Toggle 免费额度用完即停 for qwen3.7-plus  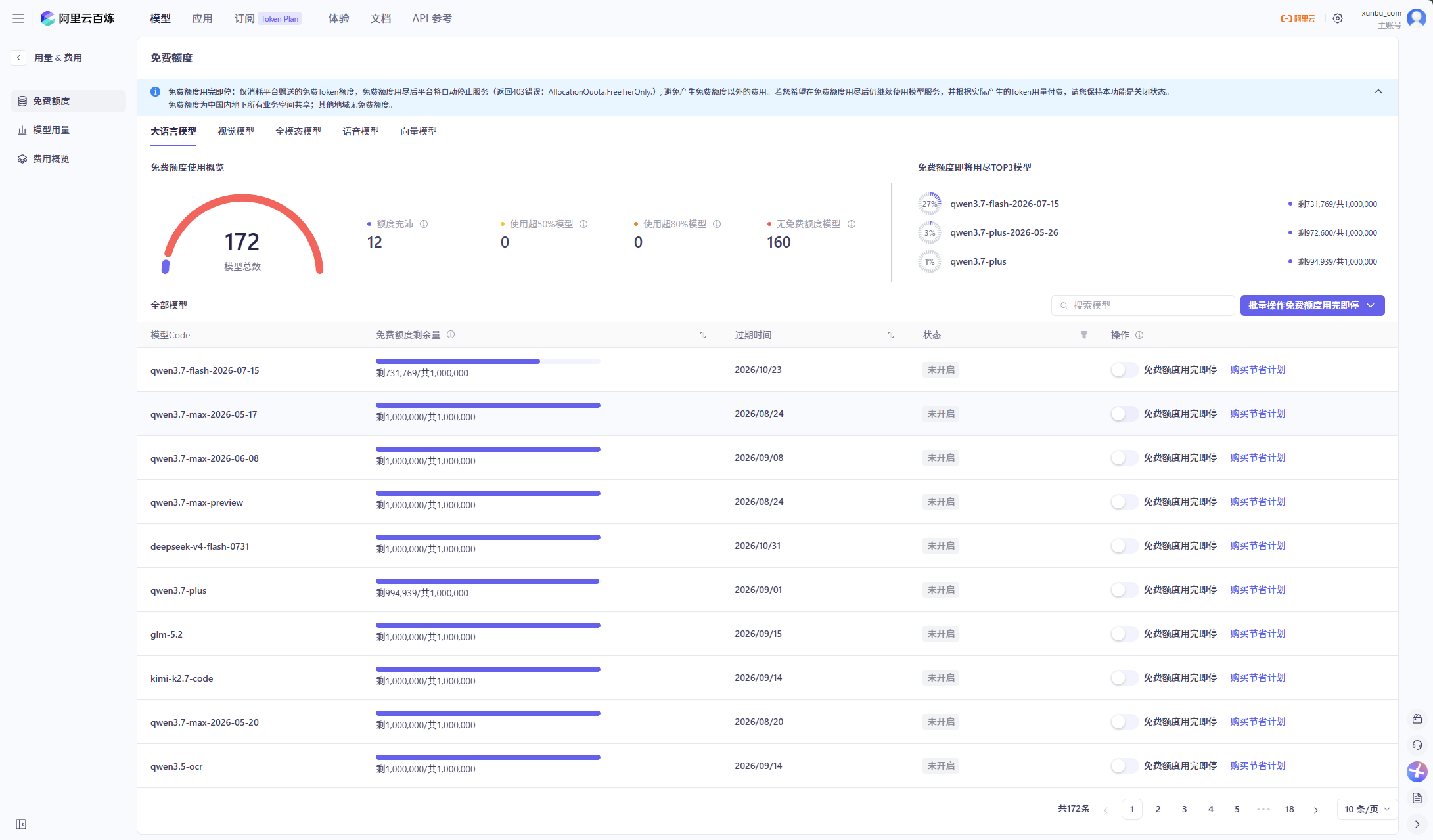(1124, 590)
